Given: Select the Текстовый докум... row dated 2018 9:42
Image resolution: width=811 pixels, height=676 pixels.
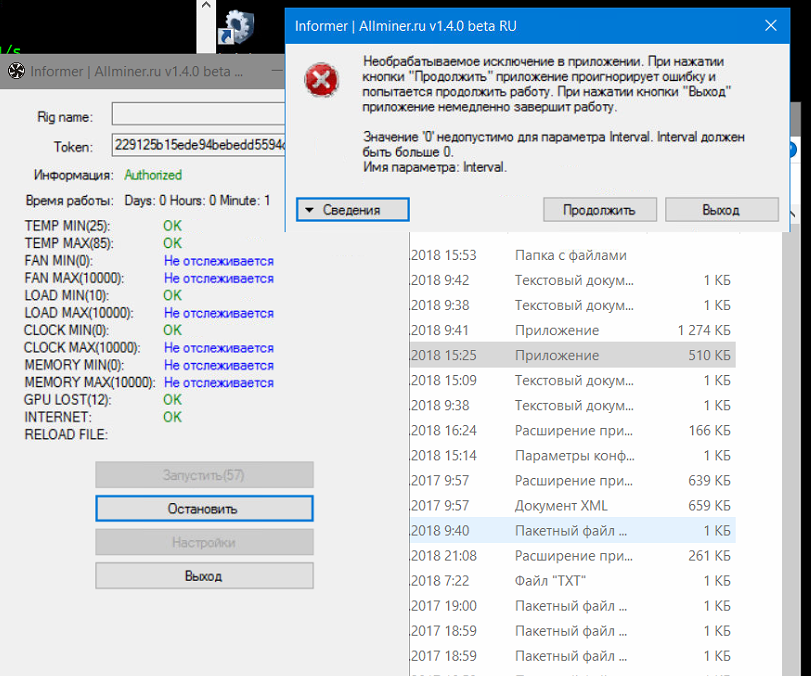Looking at the screenshot, I should (x=573, y=280).
